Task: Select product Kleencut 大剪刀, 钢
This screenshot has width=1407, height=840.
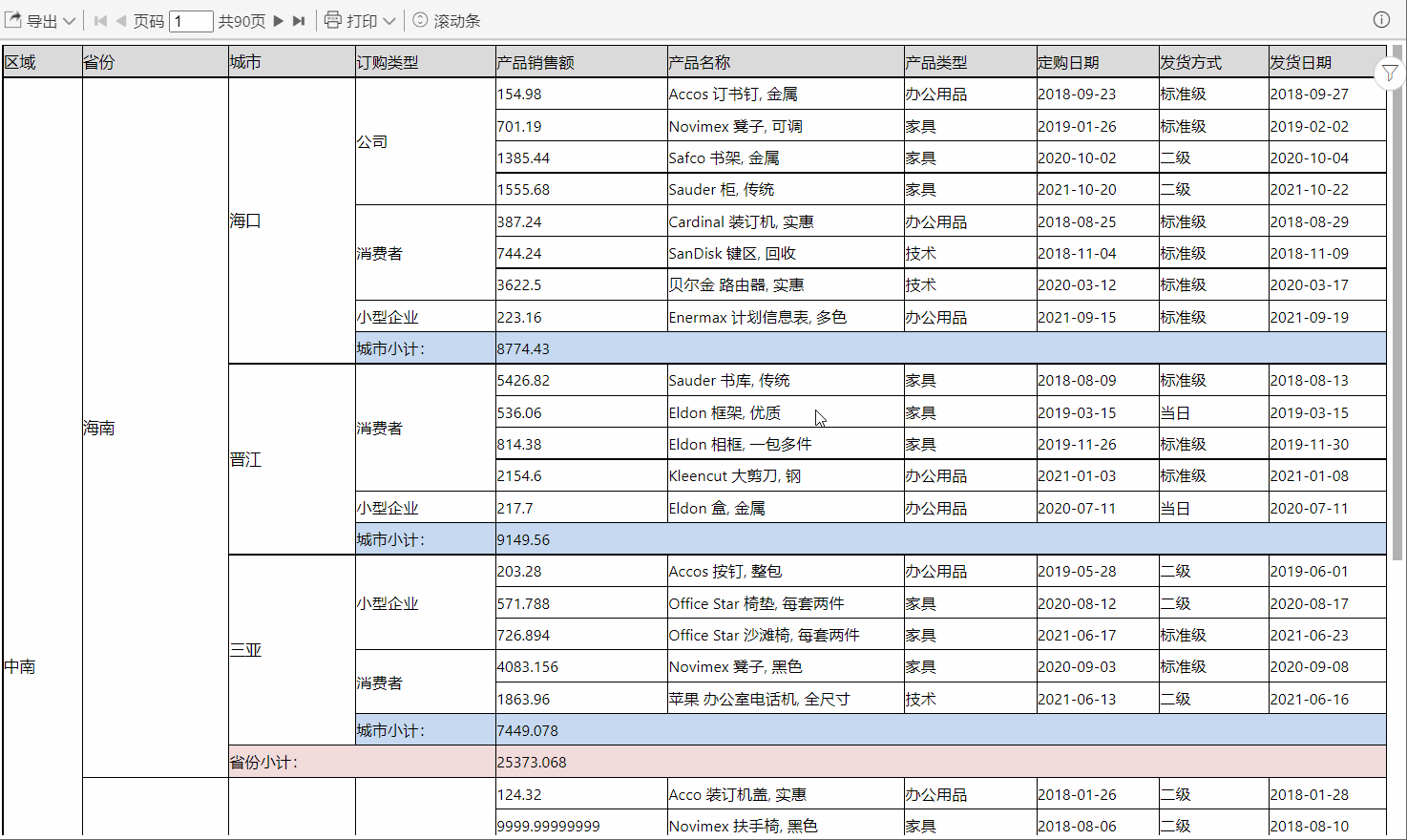Action: pos(786,475)
